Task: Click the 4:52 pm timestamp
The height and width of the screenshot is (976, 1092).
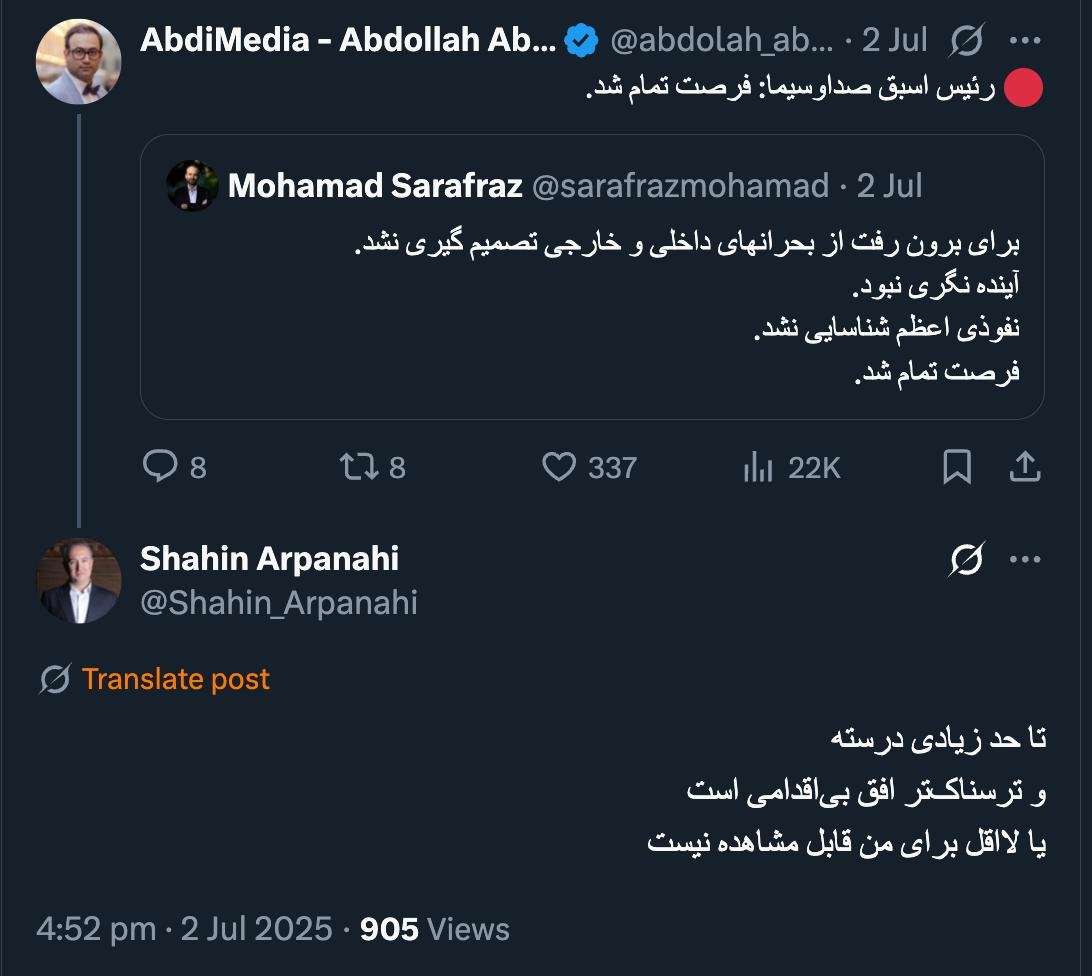Action: pyautogui.click(x=96, y=929)
